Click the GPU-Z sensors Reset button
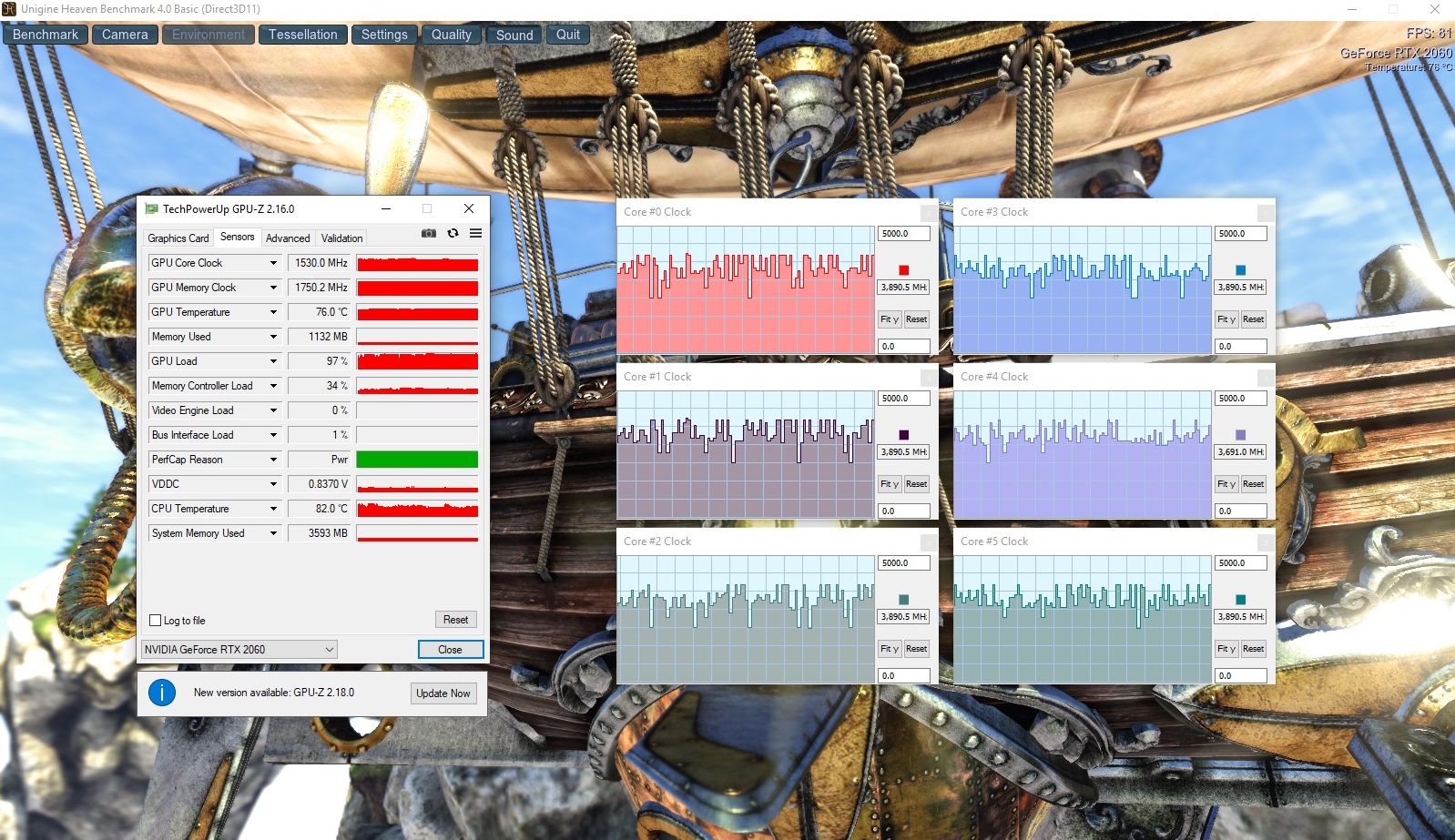 [x=456, y=620]
